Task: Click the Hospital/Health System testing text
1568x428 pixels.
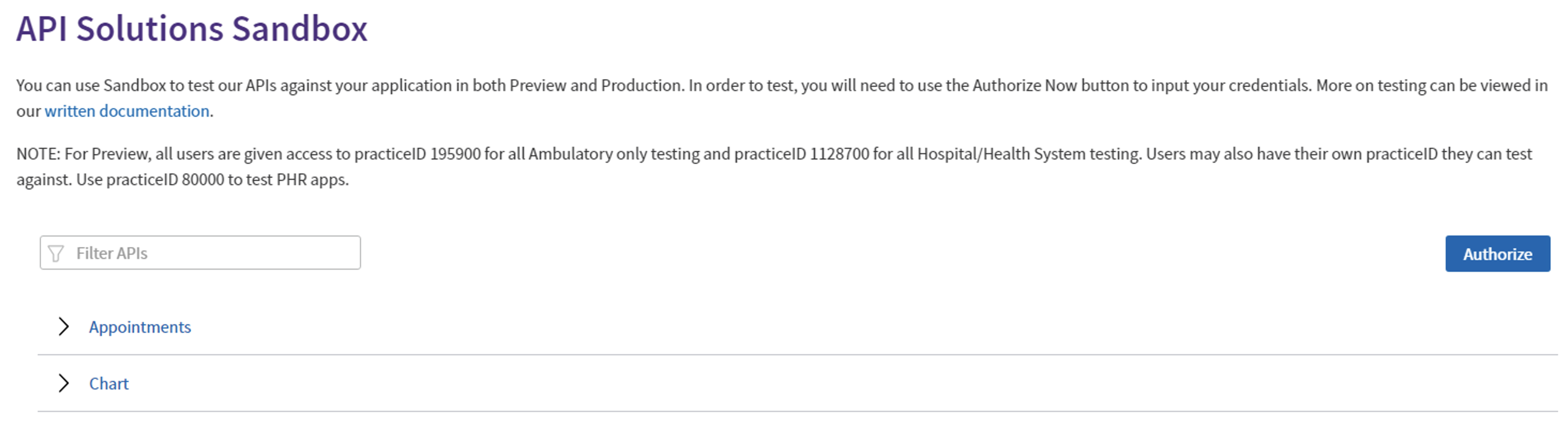Action: [1029, 154]
